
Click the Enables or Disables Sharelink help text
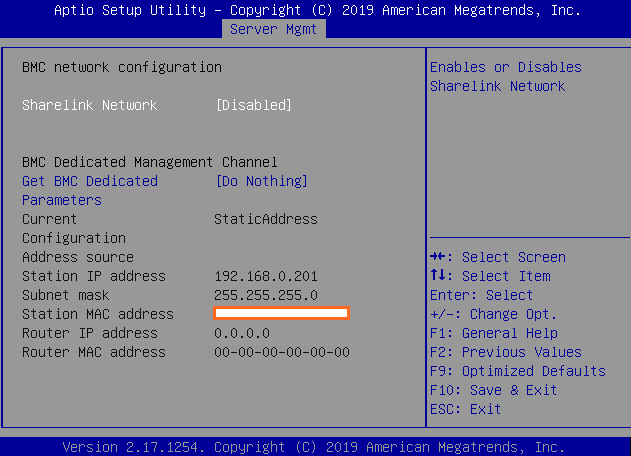tap(506, 77)
